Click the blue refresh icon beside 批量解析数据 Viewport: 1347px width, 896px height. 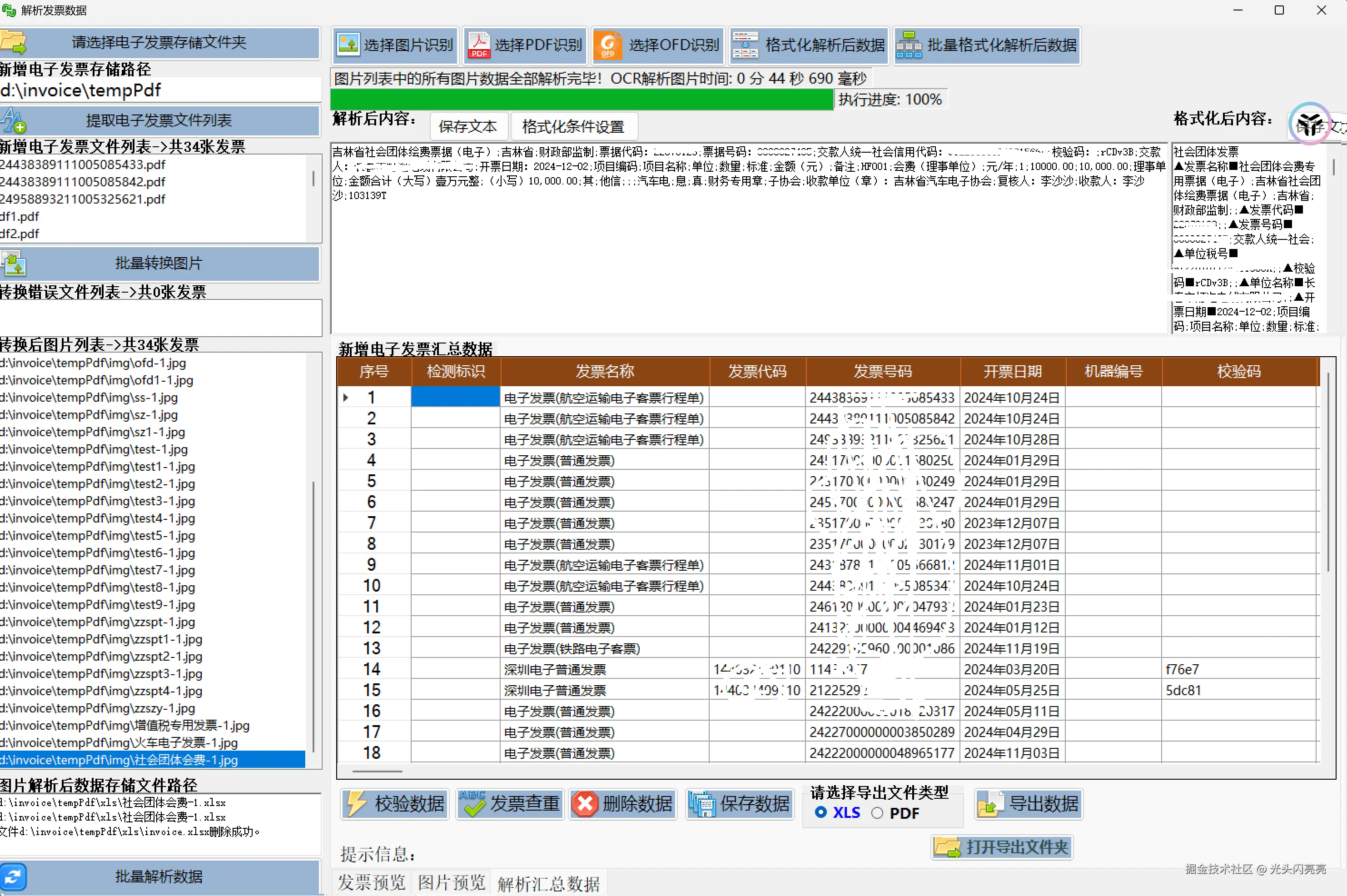click(x=14, y=876)
